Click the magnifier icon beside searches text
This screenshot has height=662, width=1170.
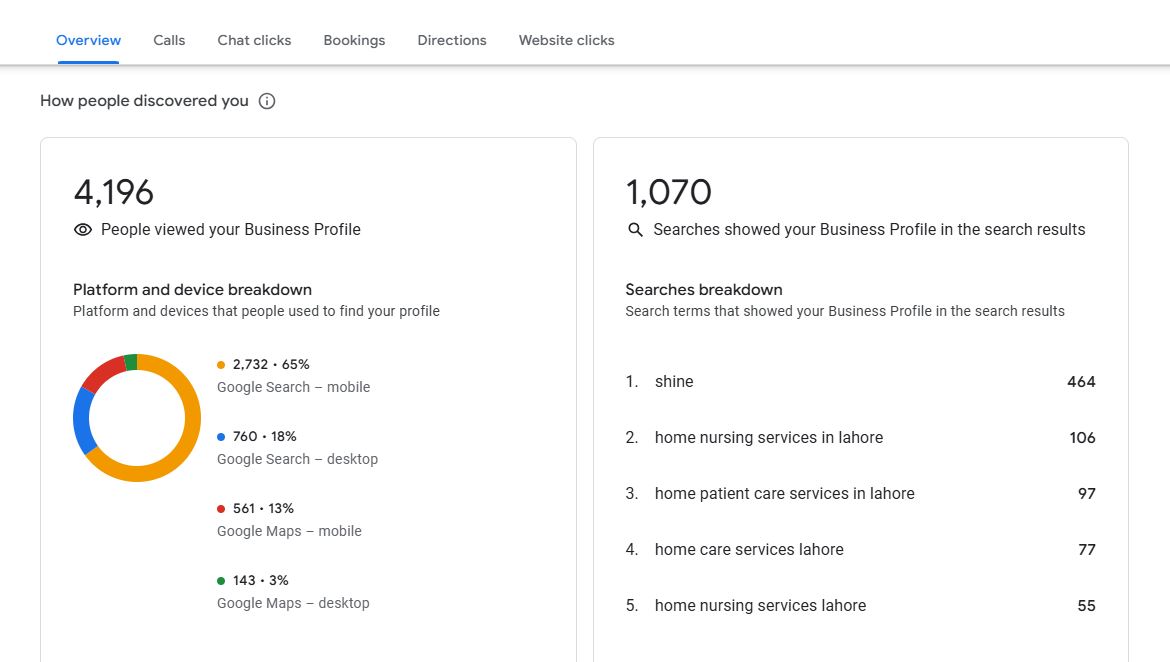pos(635,230)
